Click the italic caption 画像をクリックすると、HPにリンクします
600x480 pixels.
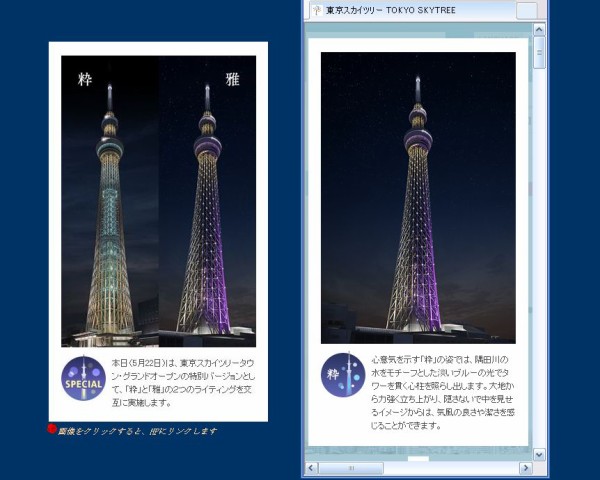pos(137,431)
